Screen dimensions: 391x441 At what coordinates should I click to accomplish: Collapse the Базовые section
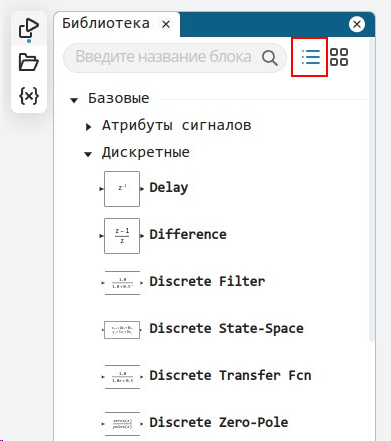pyautogui.click(x=74, y=100)
